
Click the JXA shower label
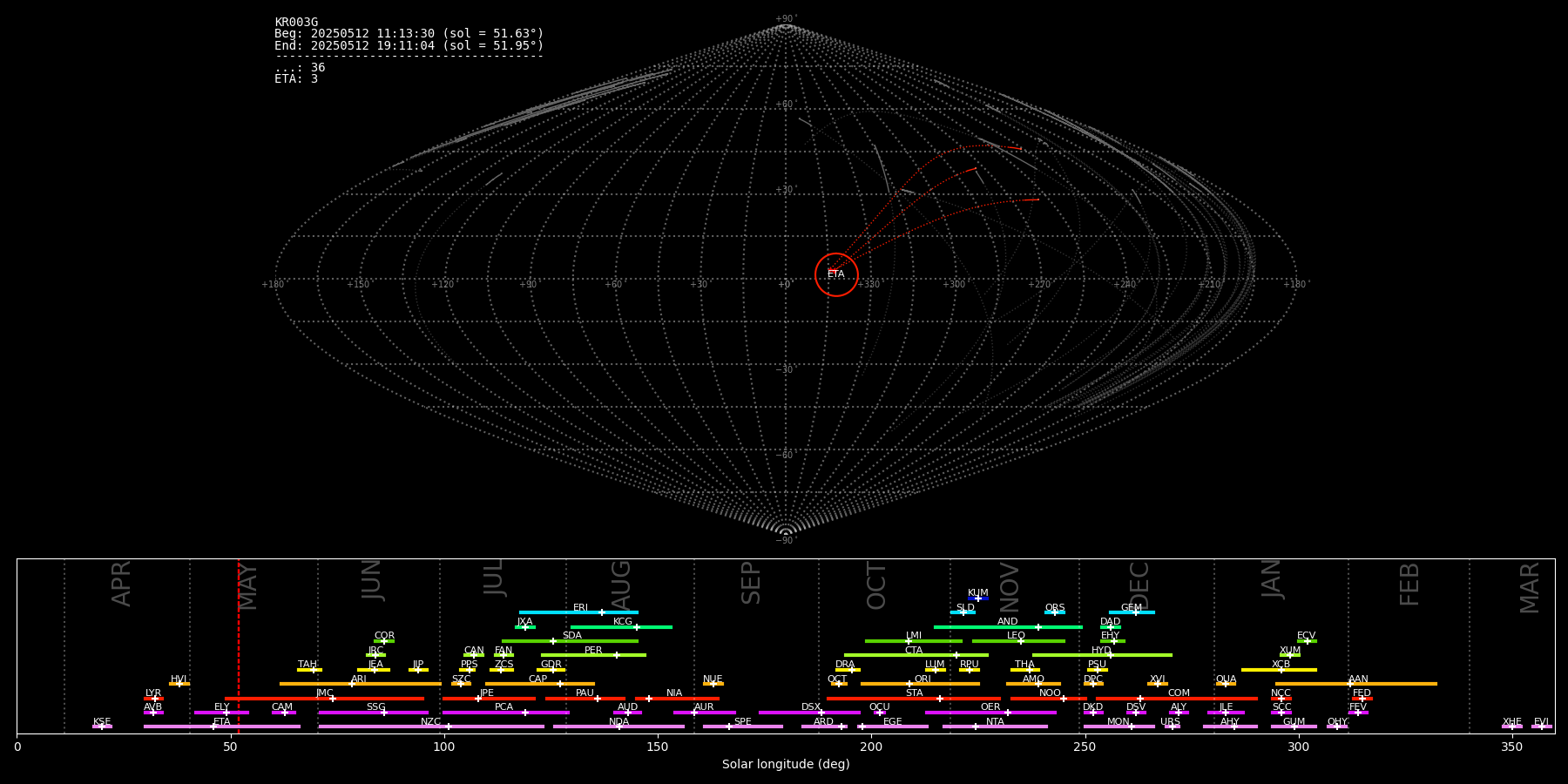[524, 622]
